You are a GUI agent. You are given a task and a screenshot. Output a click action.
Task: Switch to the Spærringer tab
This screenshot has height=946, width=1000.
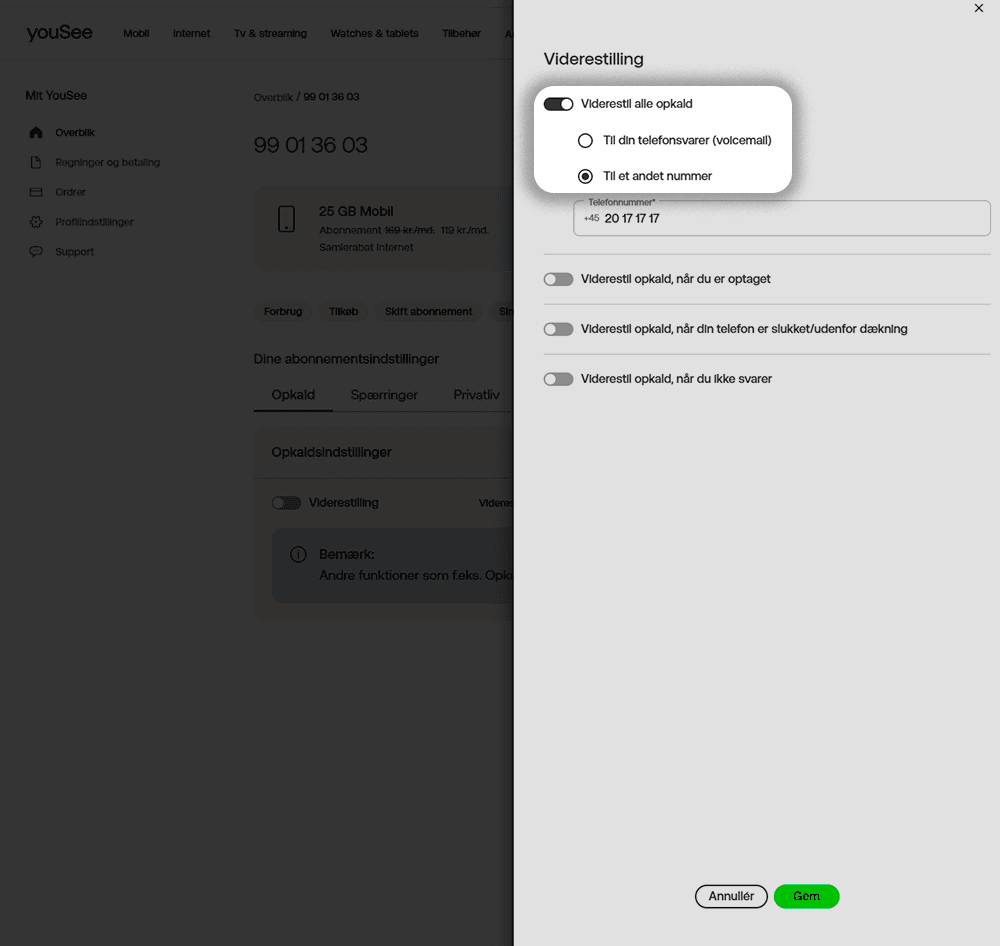pyautogui.click(x=384, y=395)
